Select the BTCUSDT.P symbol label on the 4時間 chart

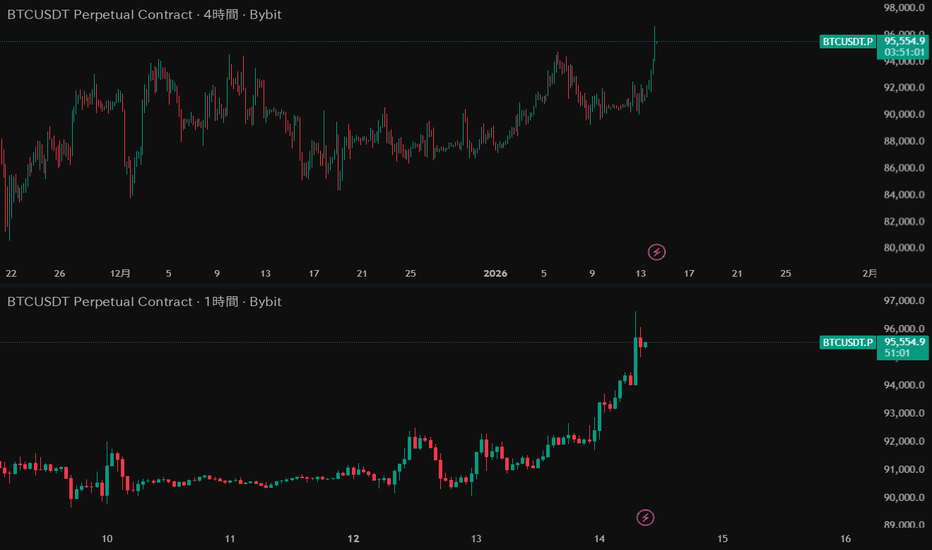[x=848, y=42]
